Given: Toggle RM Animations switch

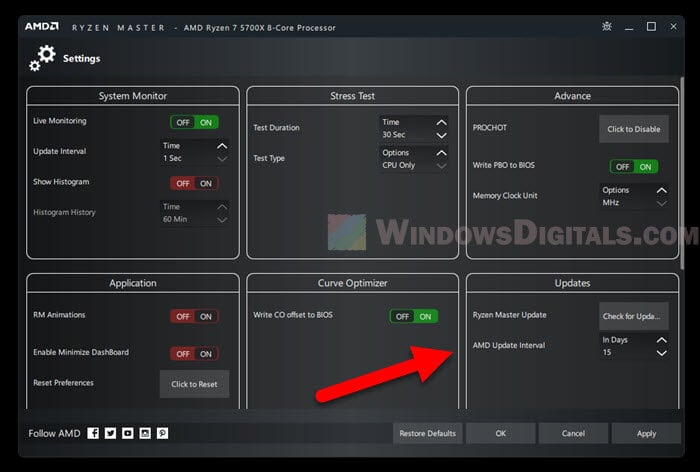Looking at the screenshot, I should (194, 316).
